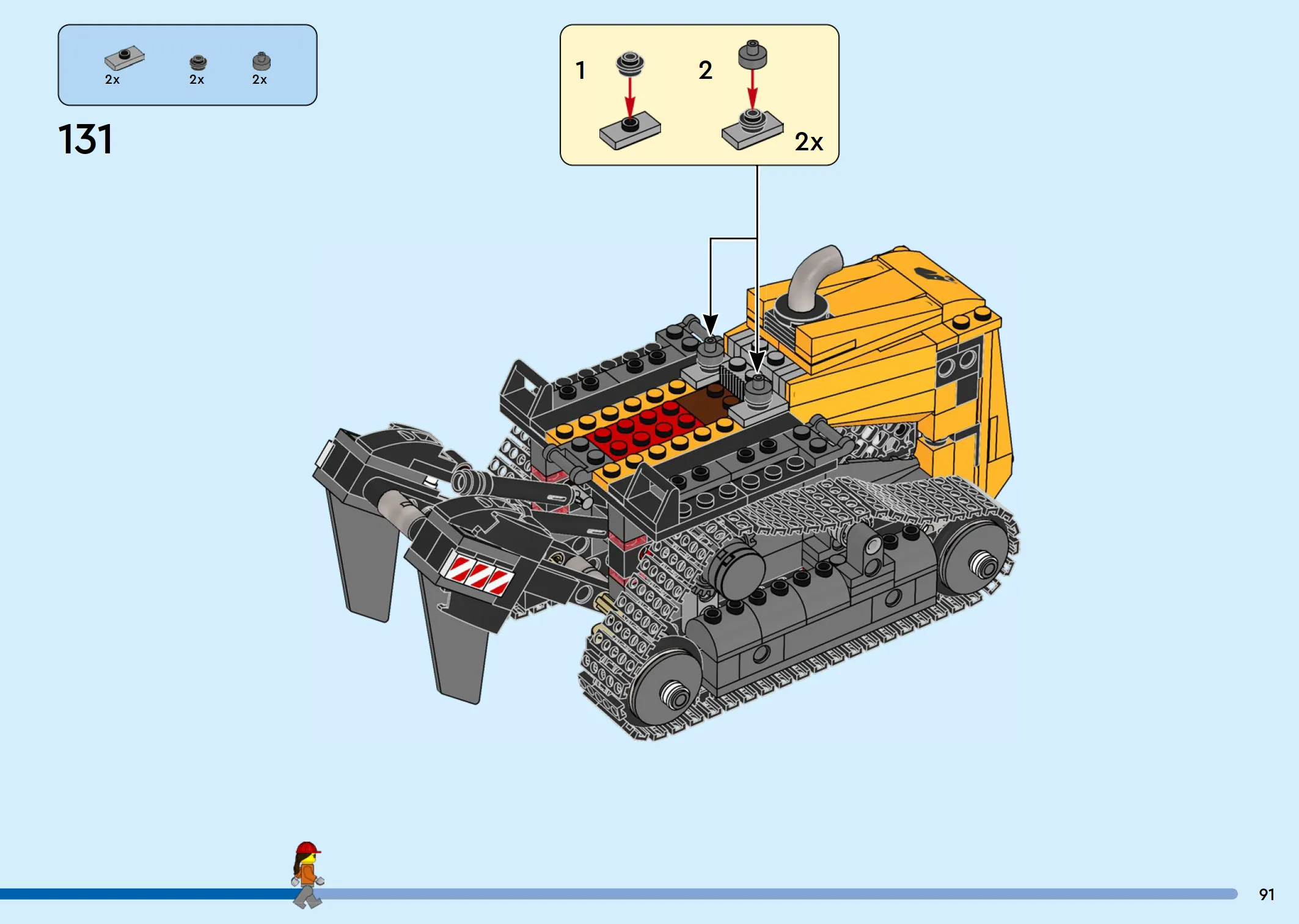
Task: Click the red-white striped warning sticker
Action: tap(478, 575)
